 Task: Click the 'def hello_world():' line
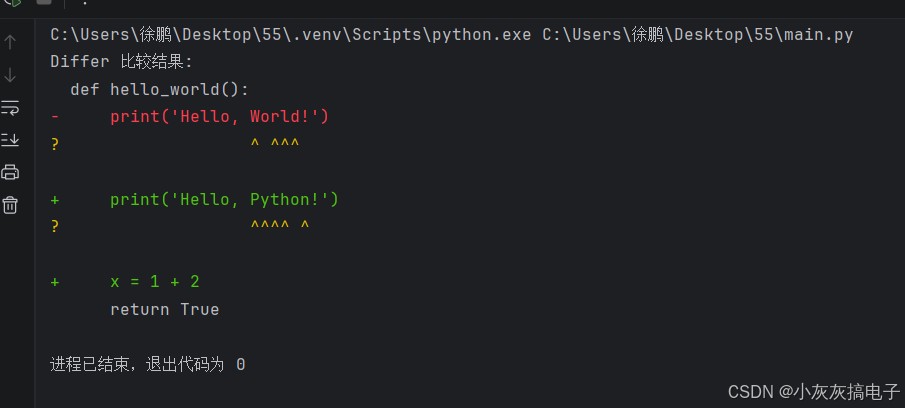pos(159,89)
